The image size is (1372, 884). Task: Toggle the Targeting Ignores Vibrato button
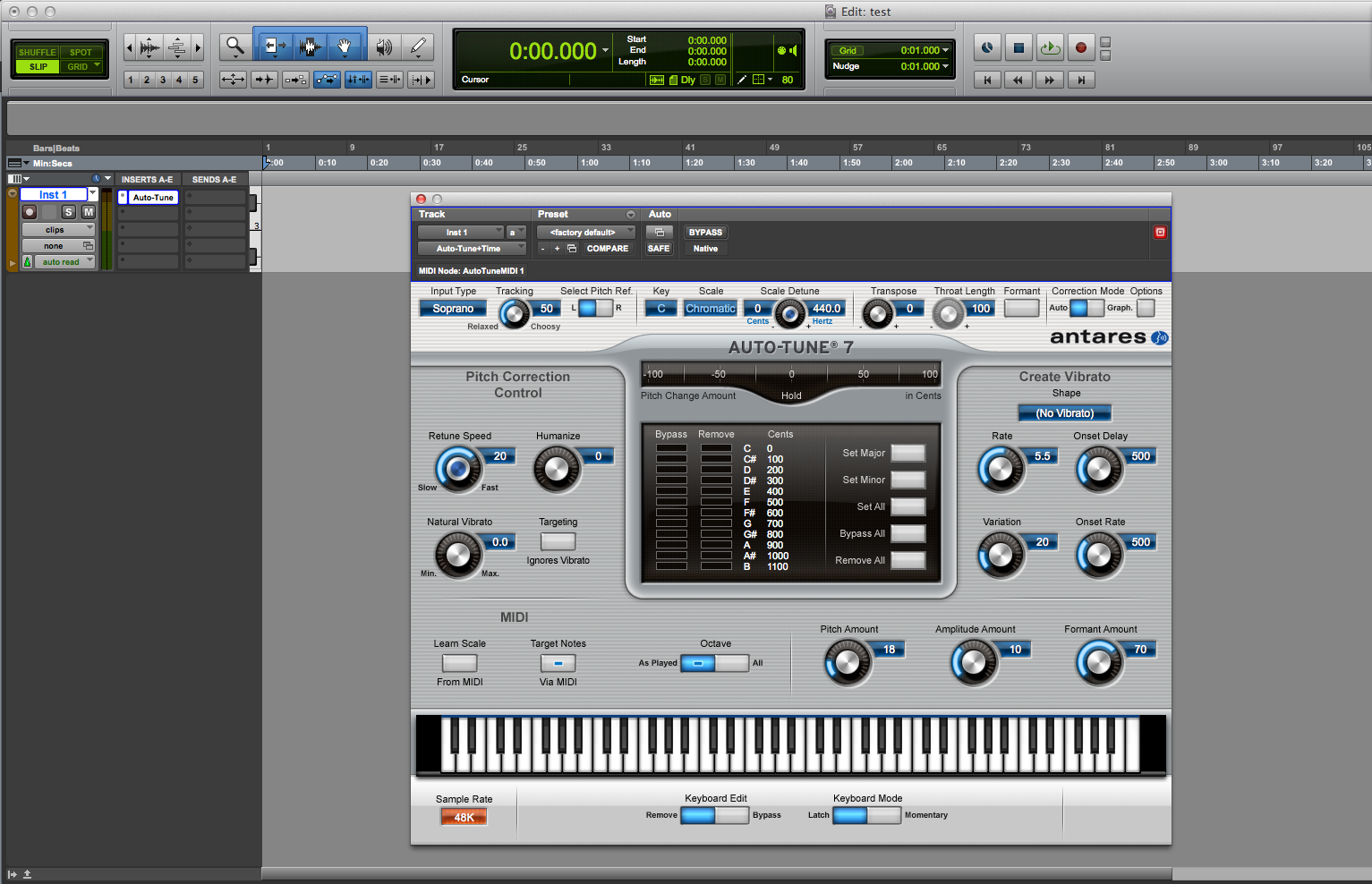[558, 541]
